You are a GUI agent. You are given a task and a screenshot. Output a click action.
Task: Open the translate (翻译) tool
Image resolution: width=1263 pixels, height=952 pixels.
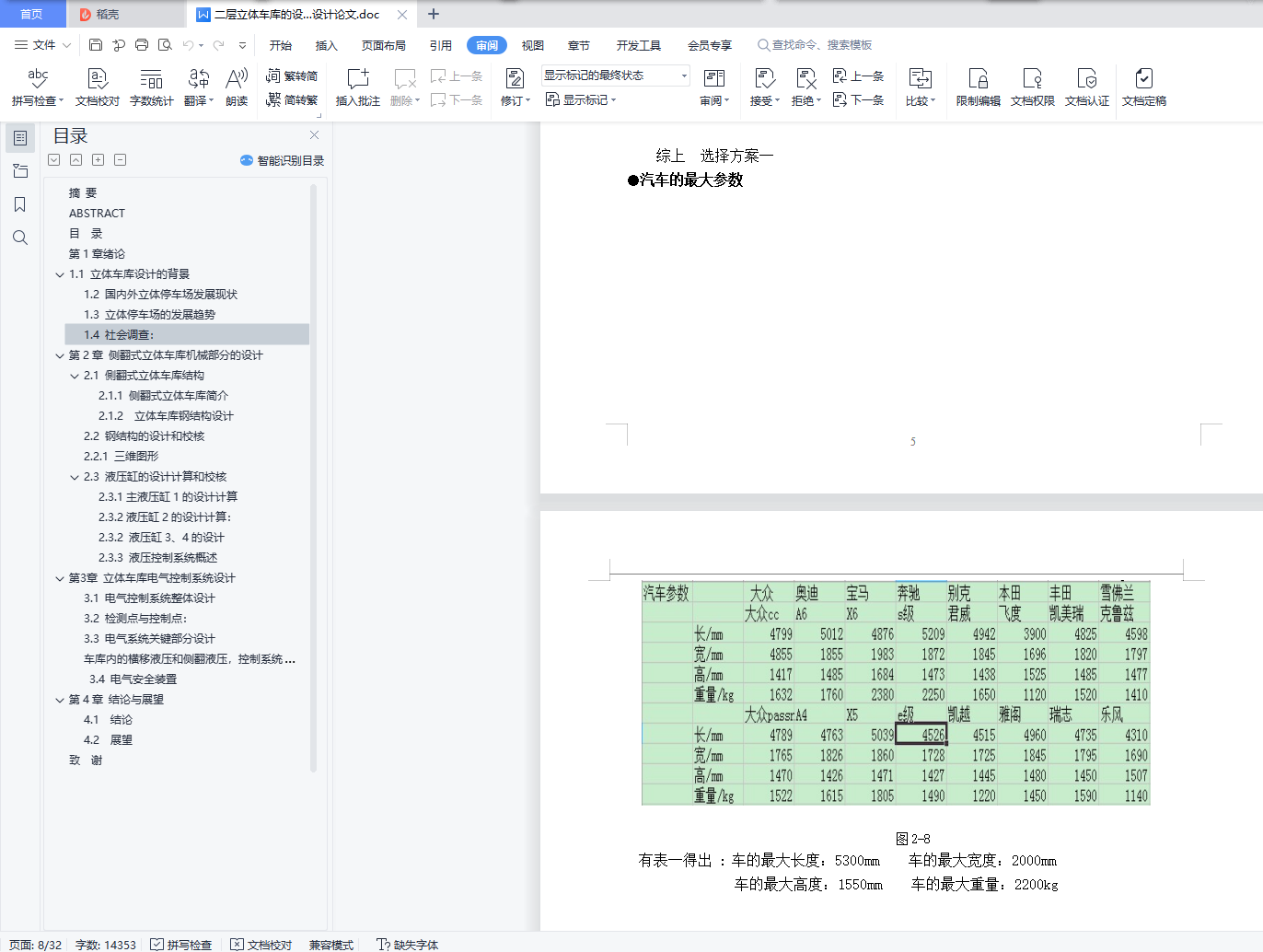tap(198, 87)
